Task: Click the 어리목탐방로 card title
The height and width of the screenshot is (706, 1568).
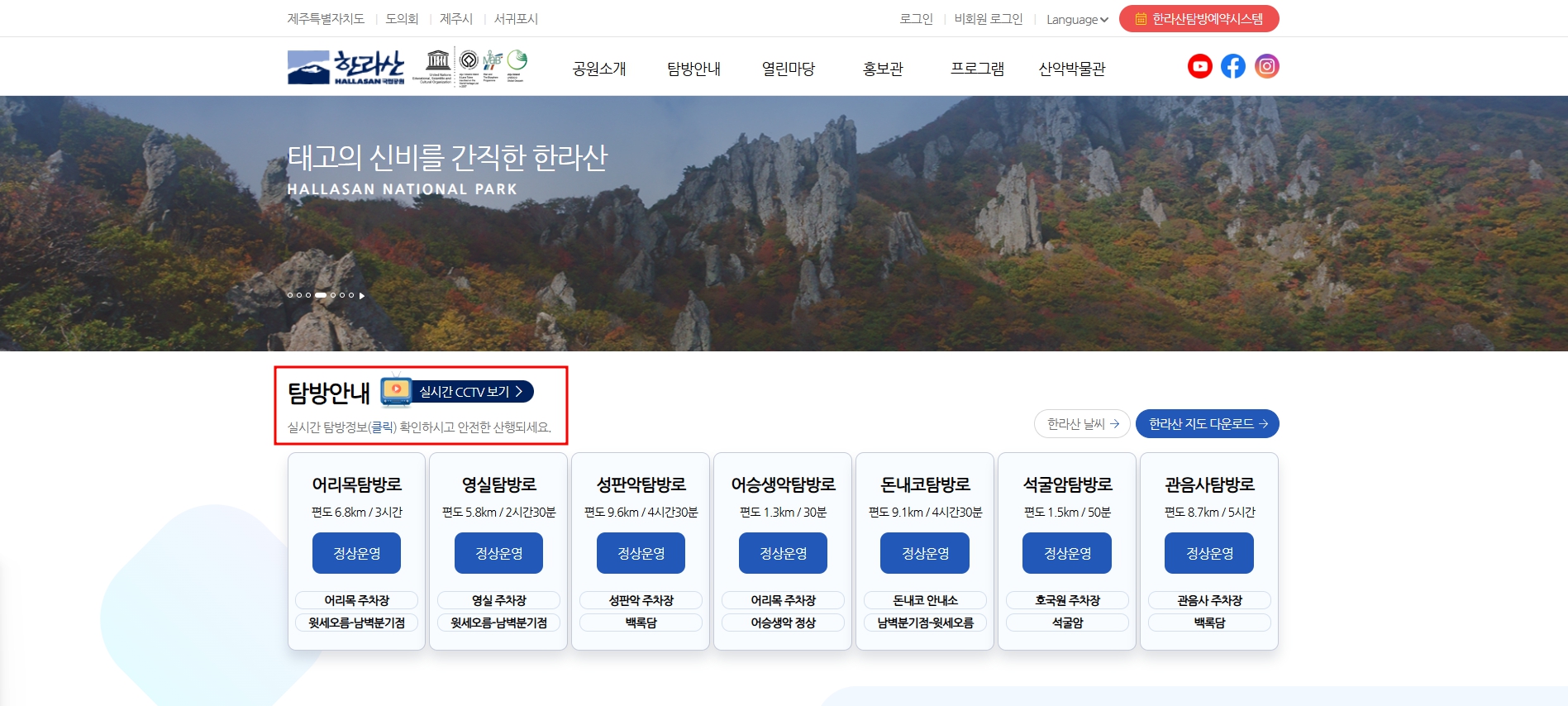Action: pyautogui.click(x=356, y=484)
